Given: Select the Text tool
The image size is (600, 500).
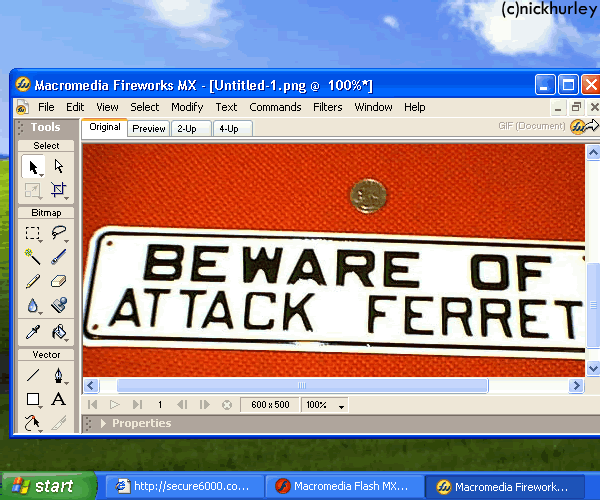Looking at the screenshot, I should (x=59, y=399).
